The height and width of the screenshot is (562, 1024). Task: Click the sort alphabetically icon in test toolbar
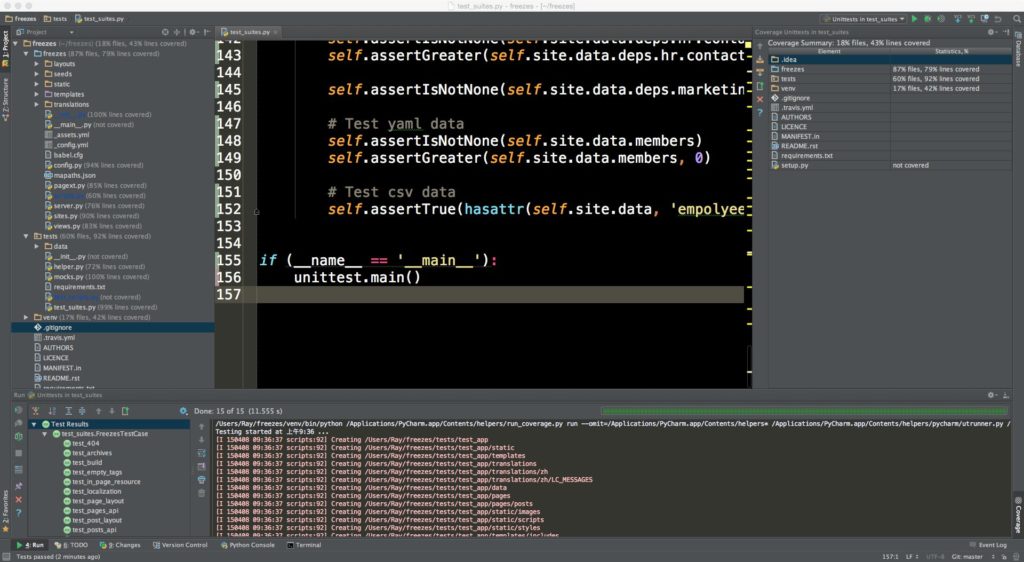[52, 411]
